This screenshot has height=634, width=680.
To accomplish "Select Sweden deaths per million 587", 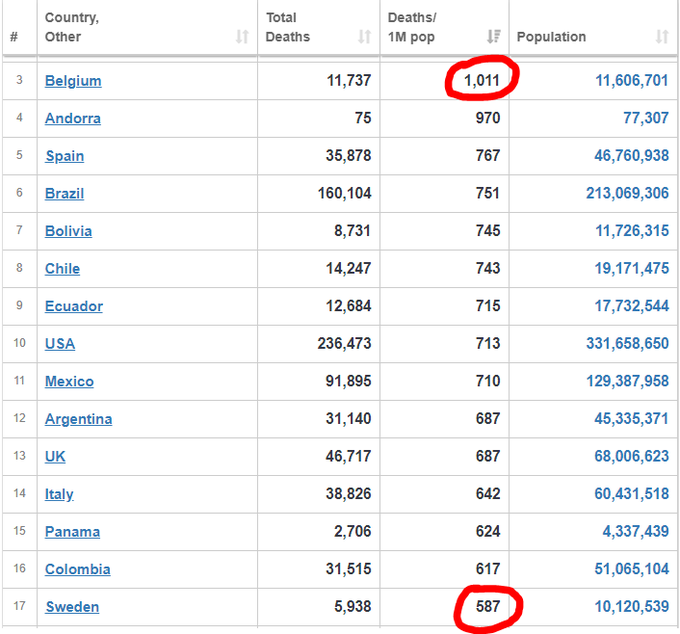I will (488, 607).
